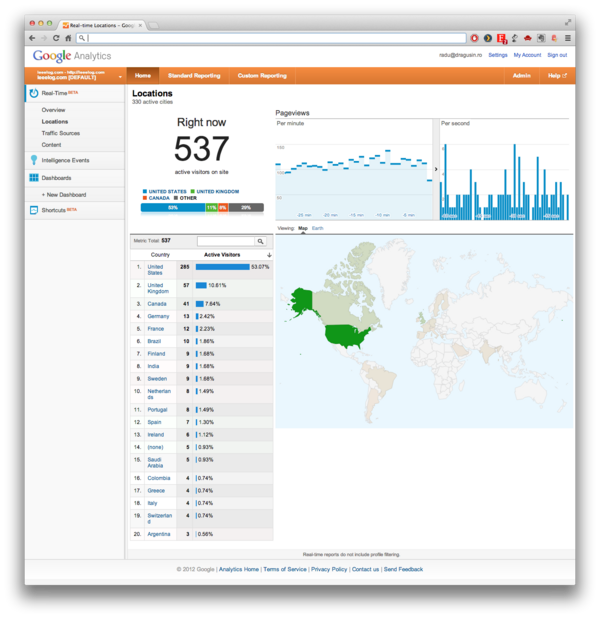Click the Germany country link

158,317
